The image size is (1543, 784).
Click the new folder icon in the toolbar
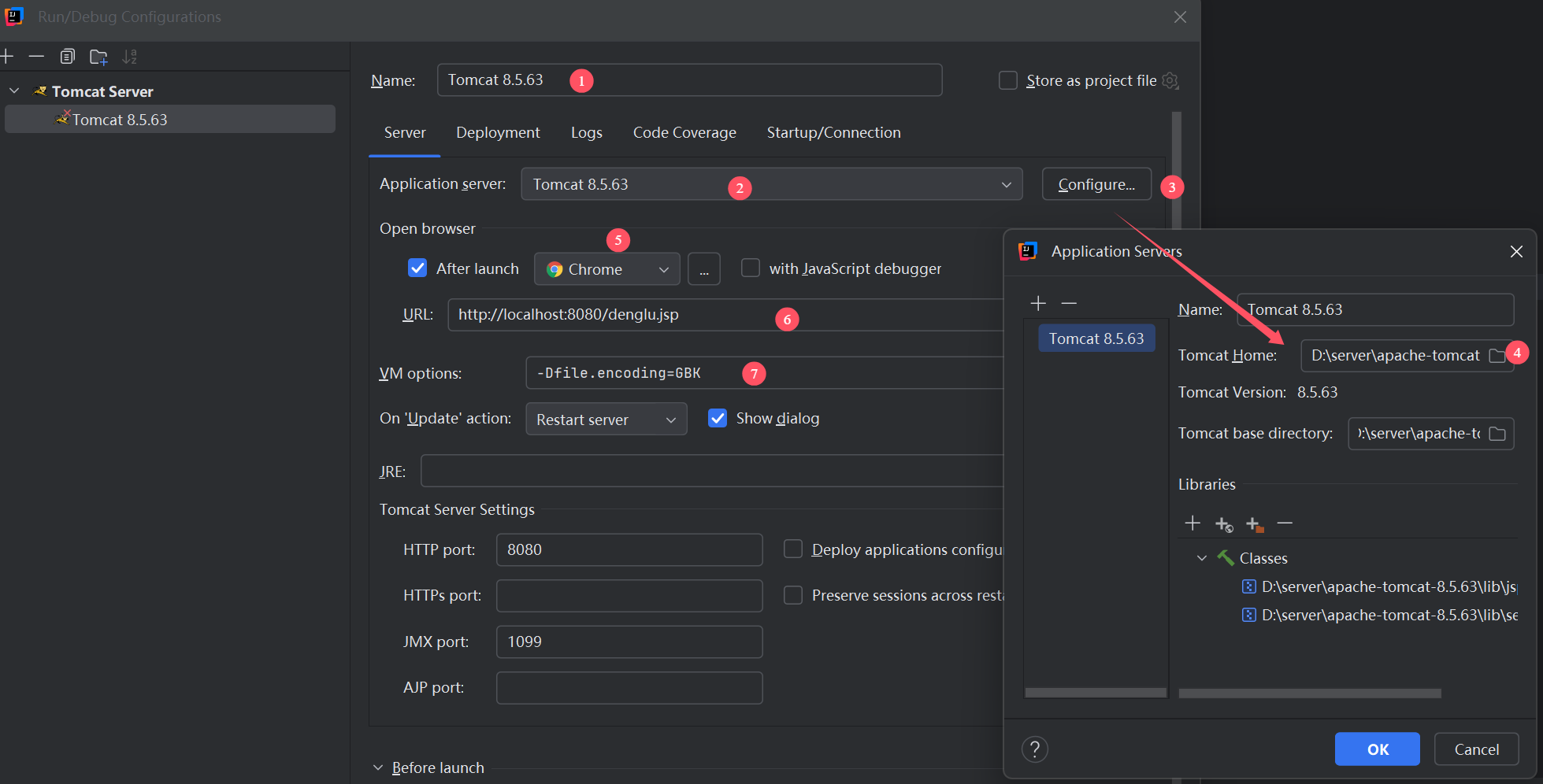click(x=98, y=57)
